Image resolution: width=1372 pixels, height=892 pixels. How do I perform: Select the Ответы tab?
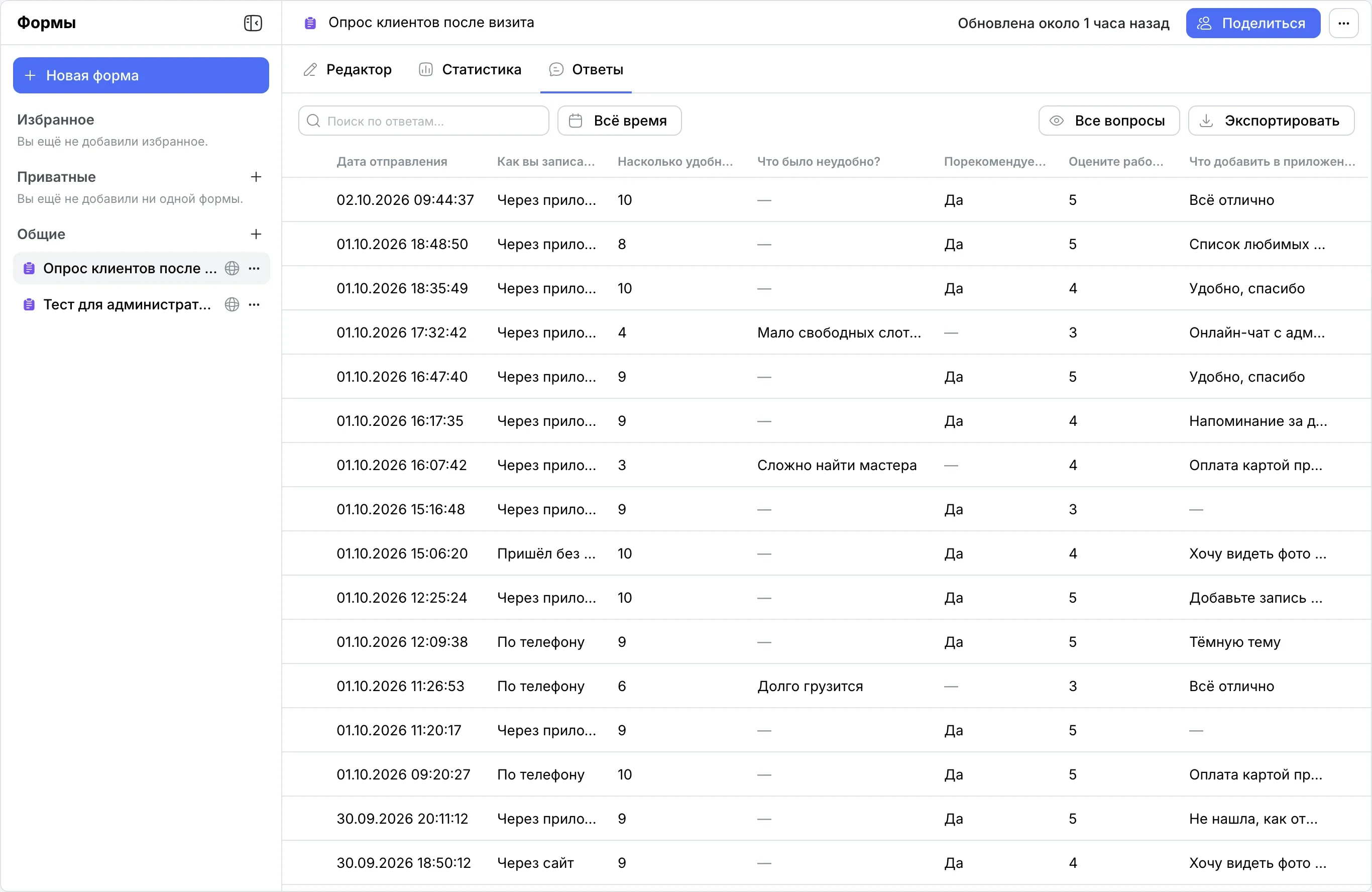click(586, 70)
